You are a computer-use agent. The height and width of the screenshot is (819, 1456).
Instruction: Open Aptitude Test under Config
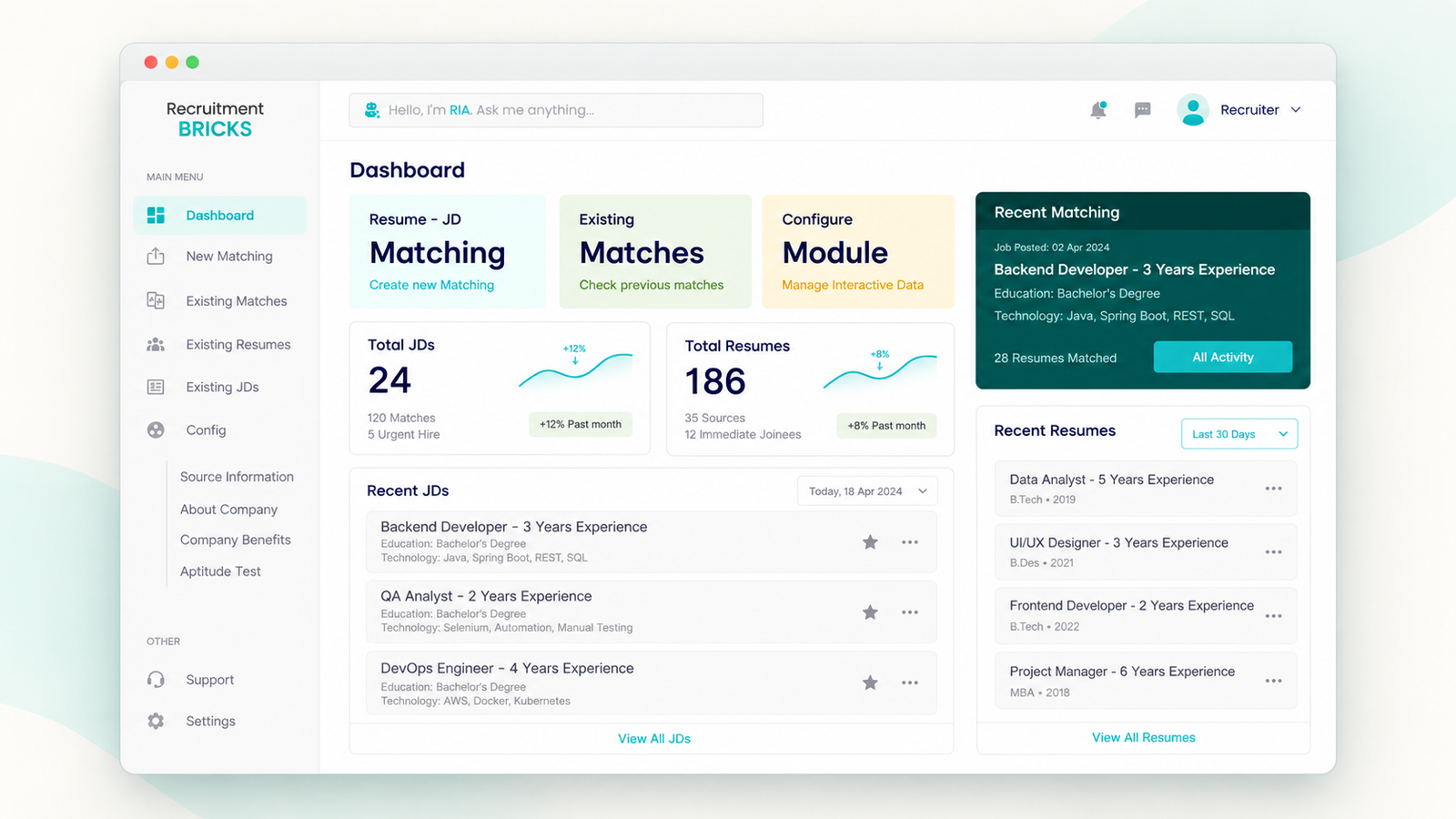click(x=220, y=571)
